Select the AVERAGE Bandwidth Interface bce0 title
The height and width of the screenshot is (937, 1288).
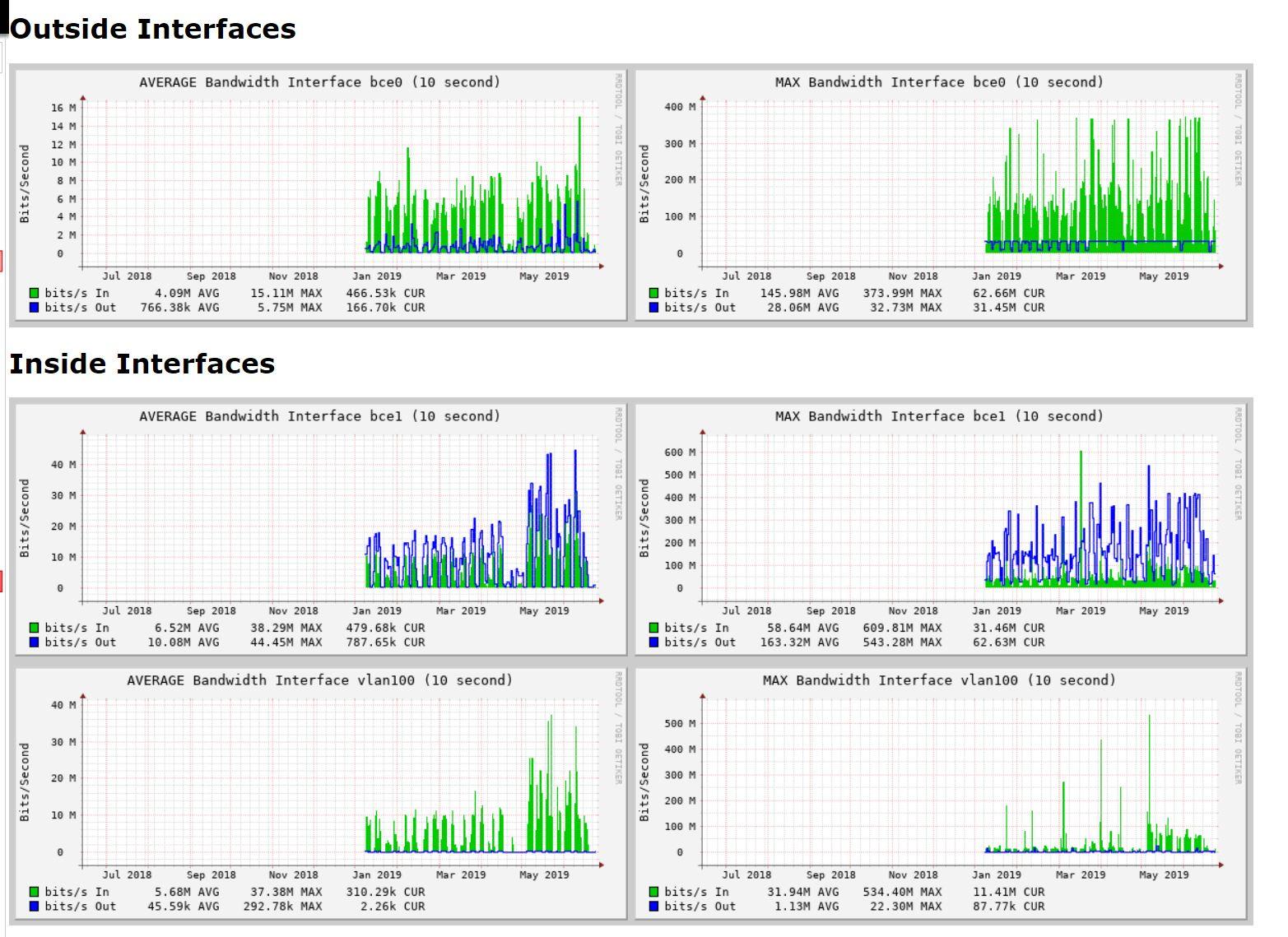pos(319,81)
